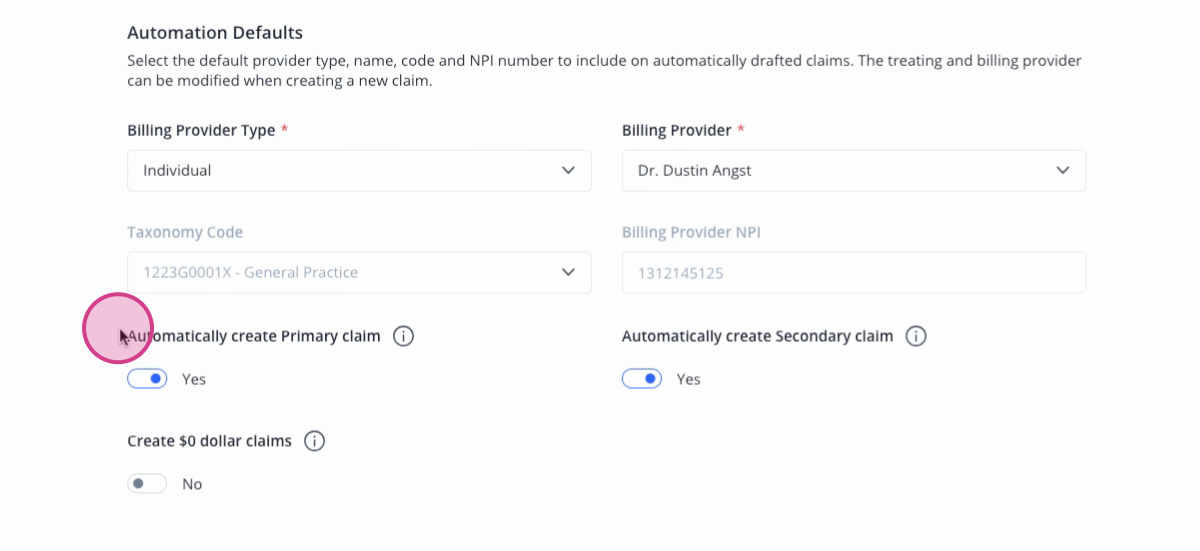Click the Create $0 dollar claims label
1200x551 pixels.
tap(210, 441)
